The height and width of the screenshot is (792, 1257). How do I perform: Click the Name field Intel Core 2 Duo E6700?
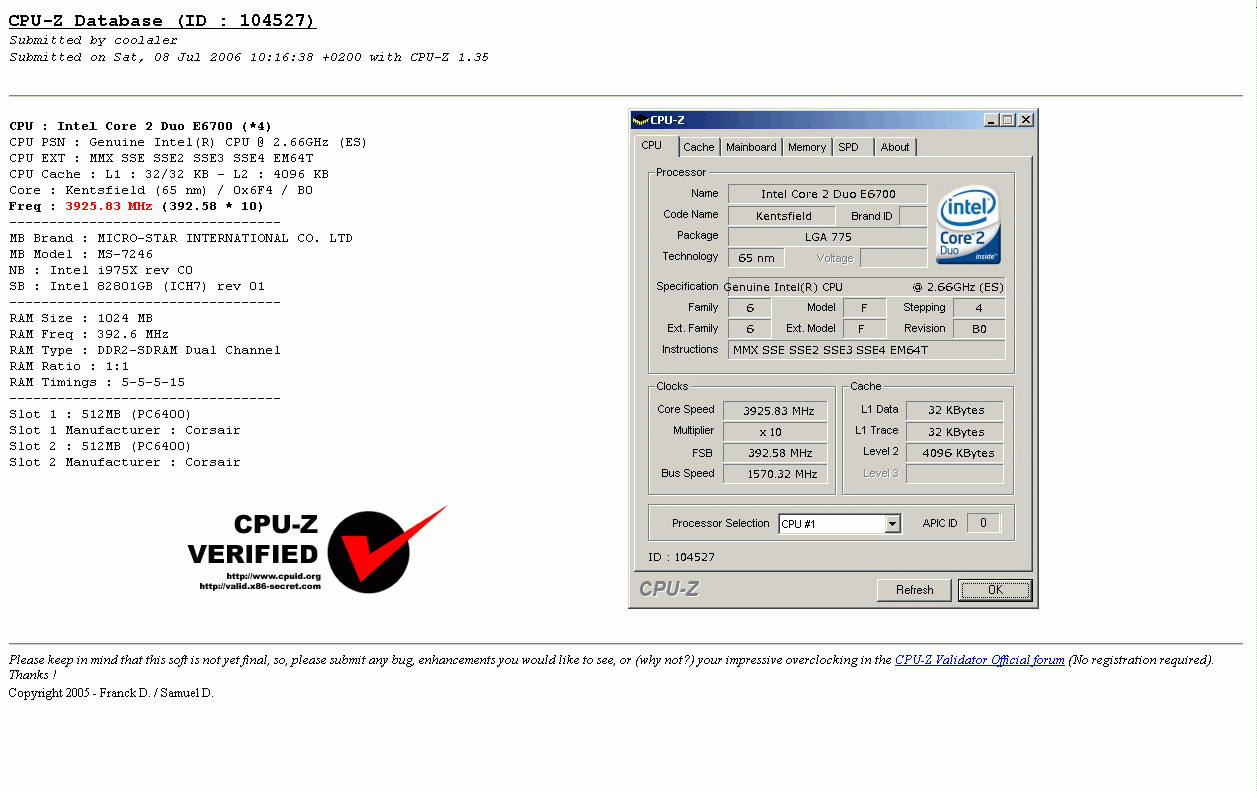coord(828,194)
